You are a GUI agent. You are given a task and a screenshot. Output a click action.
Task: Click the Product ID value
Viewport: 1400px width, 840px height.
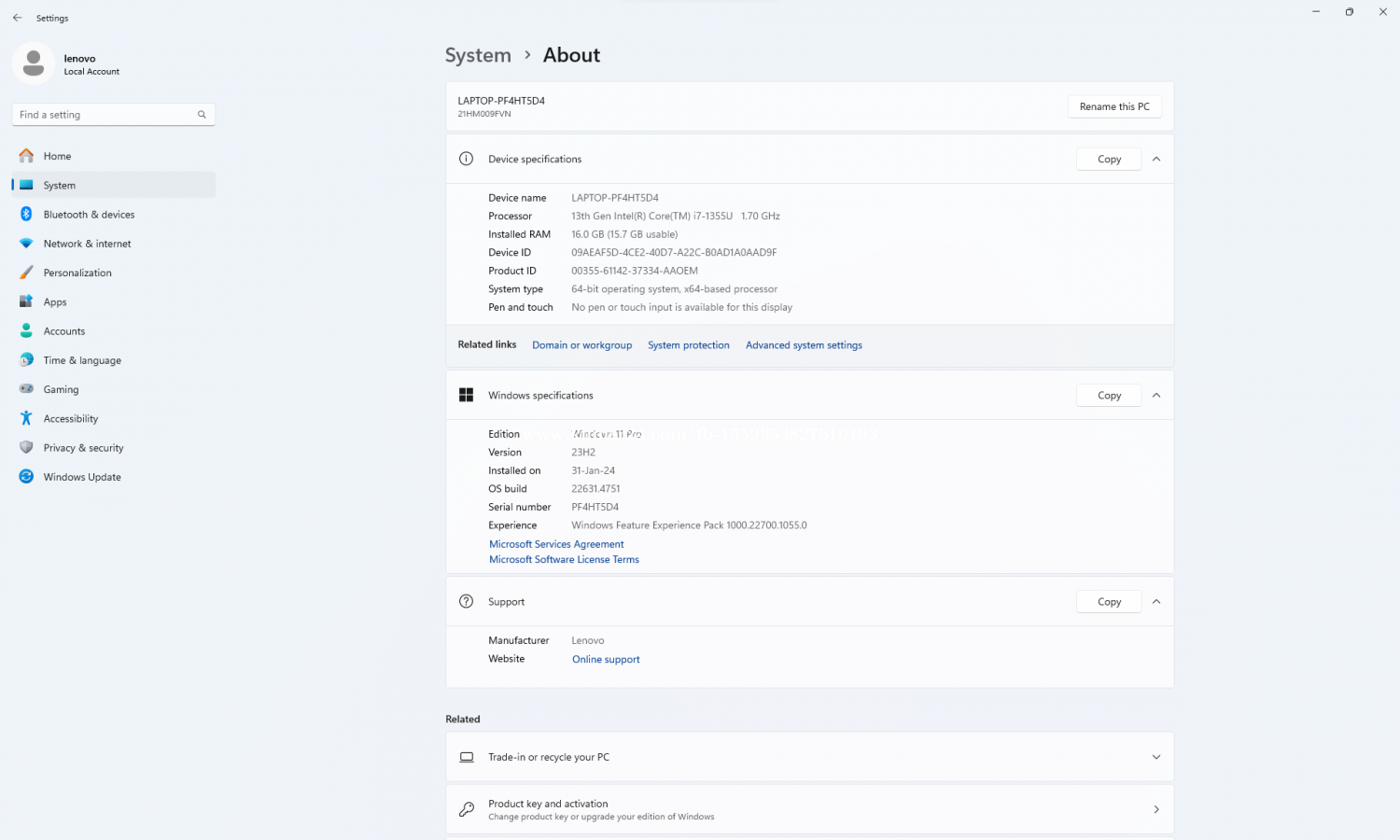(635, 271)
